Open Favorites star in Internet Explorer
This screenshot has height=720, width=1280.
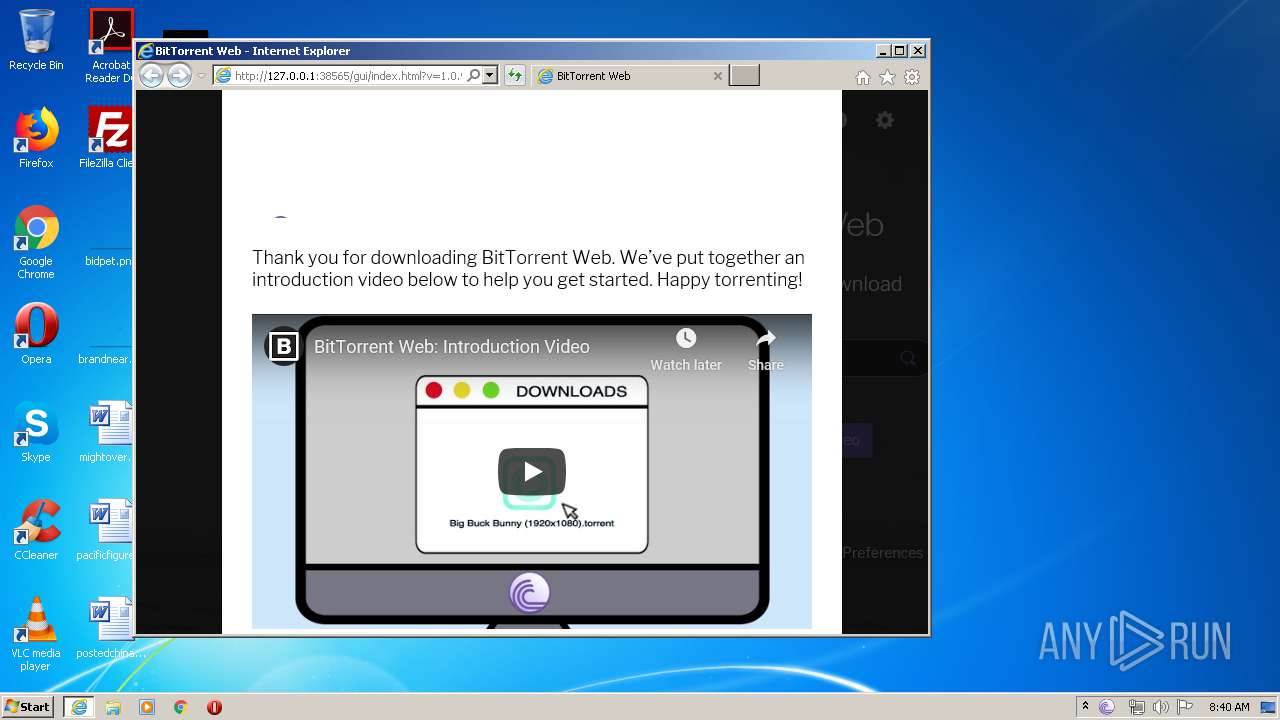(887, 77)
